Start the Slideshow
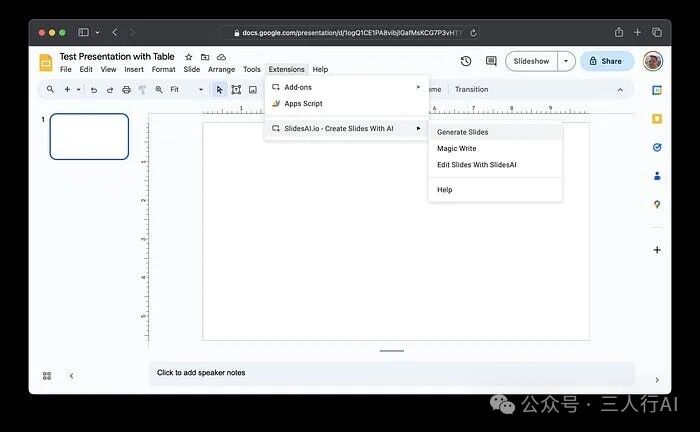The width and height of the screenshot is (700, 432). (x=531, y=61)
